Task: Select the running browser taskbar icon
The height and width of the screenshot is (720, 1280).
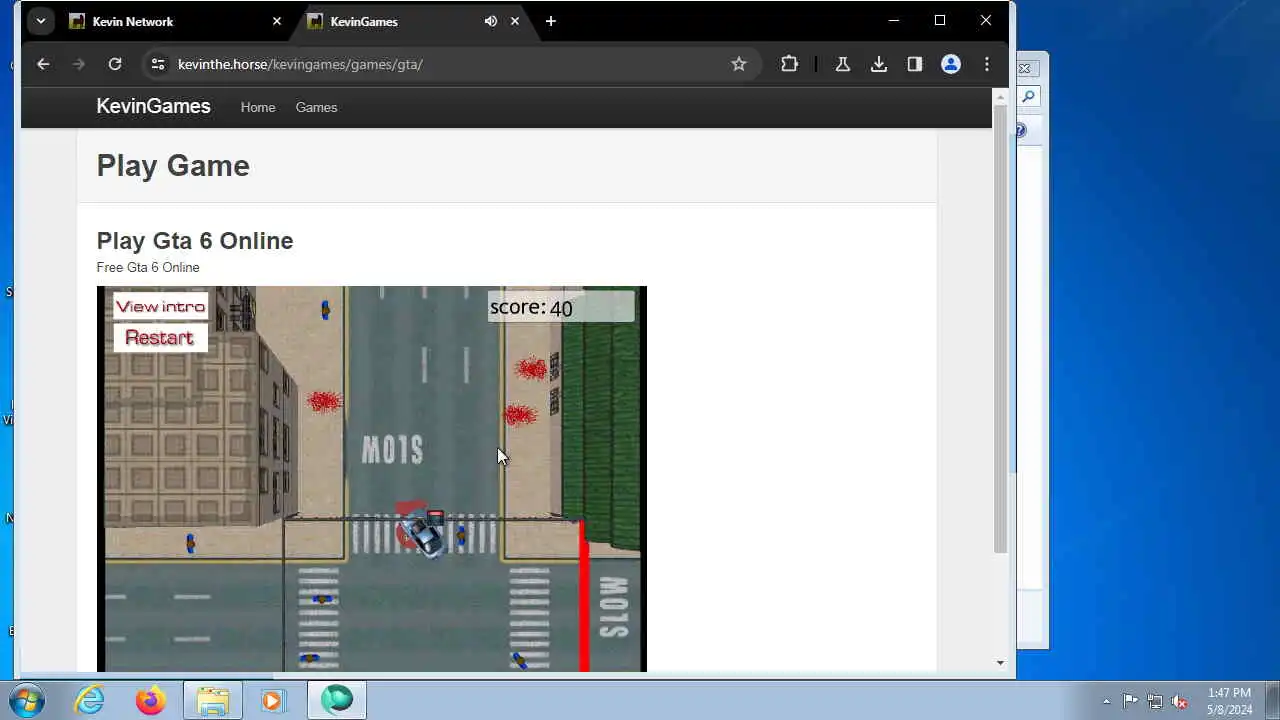Action: click(337, 700)
